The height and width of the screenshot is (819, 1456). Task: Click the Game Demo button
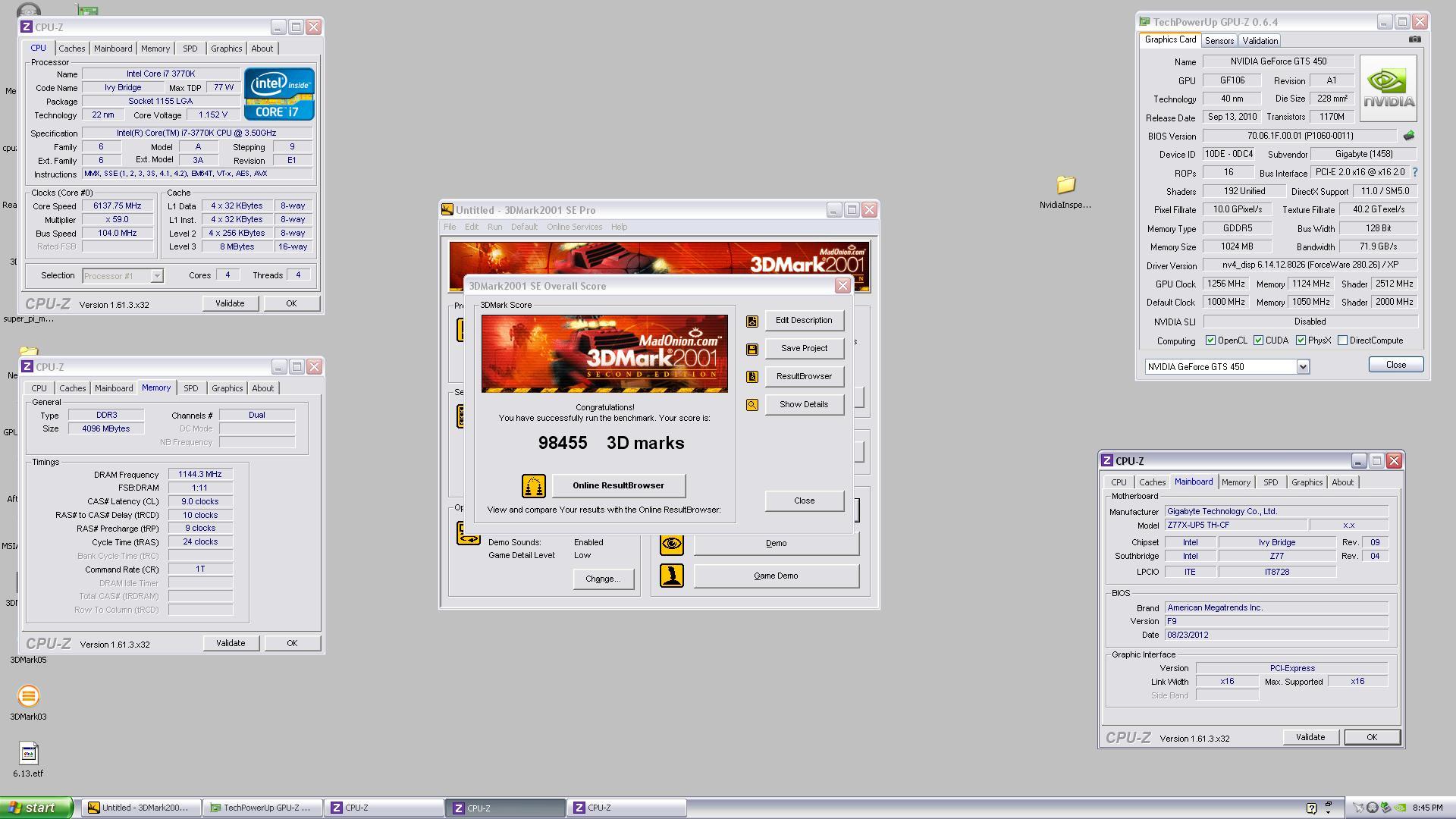click(x=776, y=576)
